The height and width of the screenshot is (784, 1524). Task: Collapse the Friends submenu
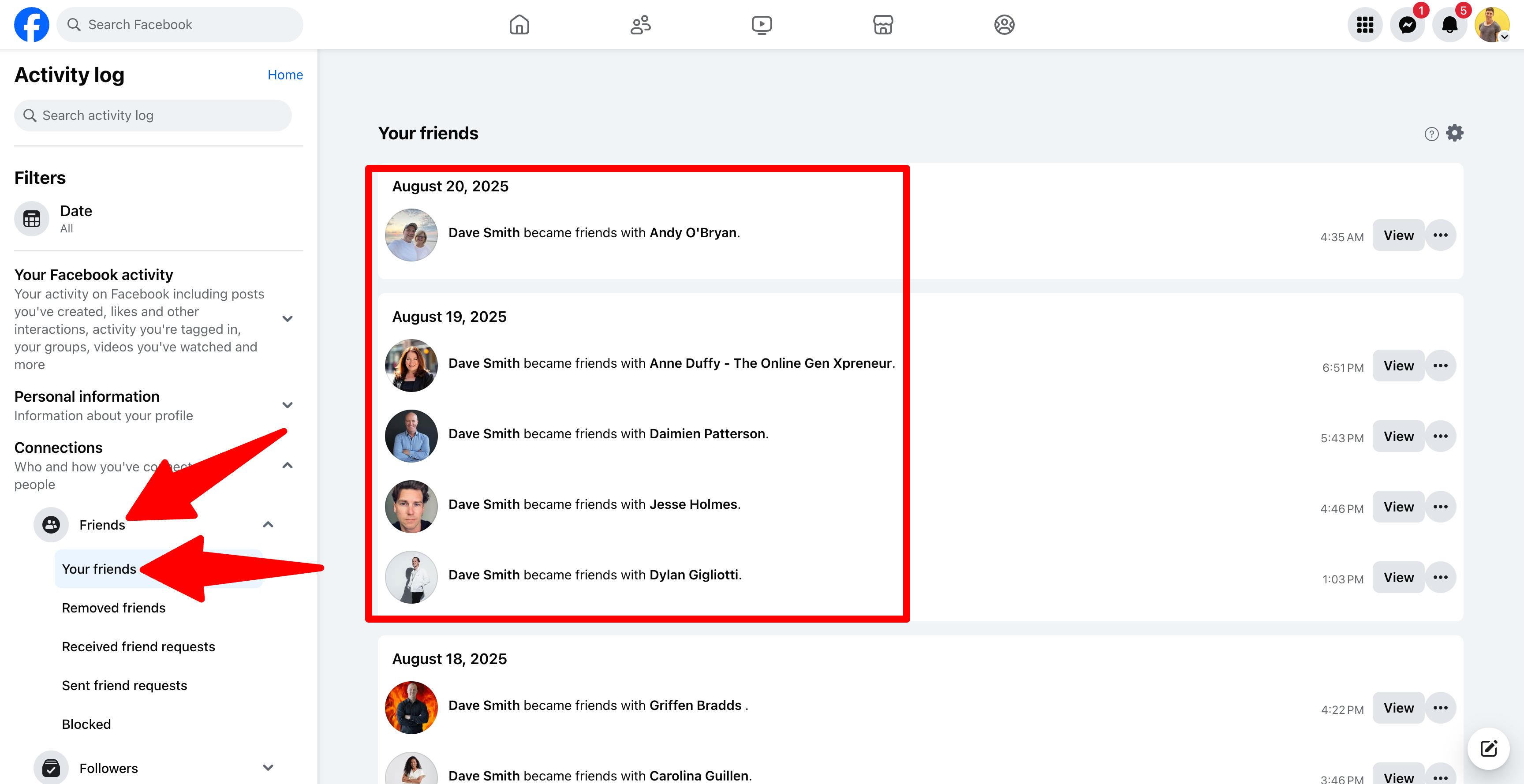coord(268,525)
